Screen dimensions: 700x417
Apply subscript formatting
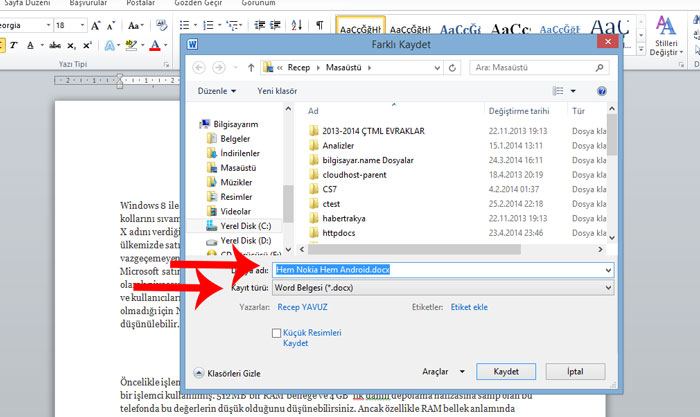pos(71,46)
